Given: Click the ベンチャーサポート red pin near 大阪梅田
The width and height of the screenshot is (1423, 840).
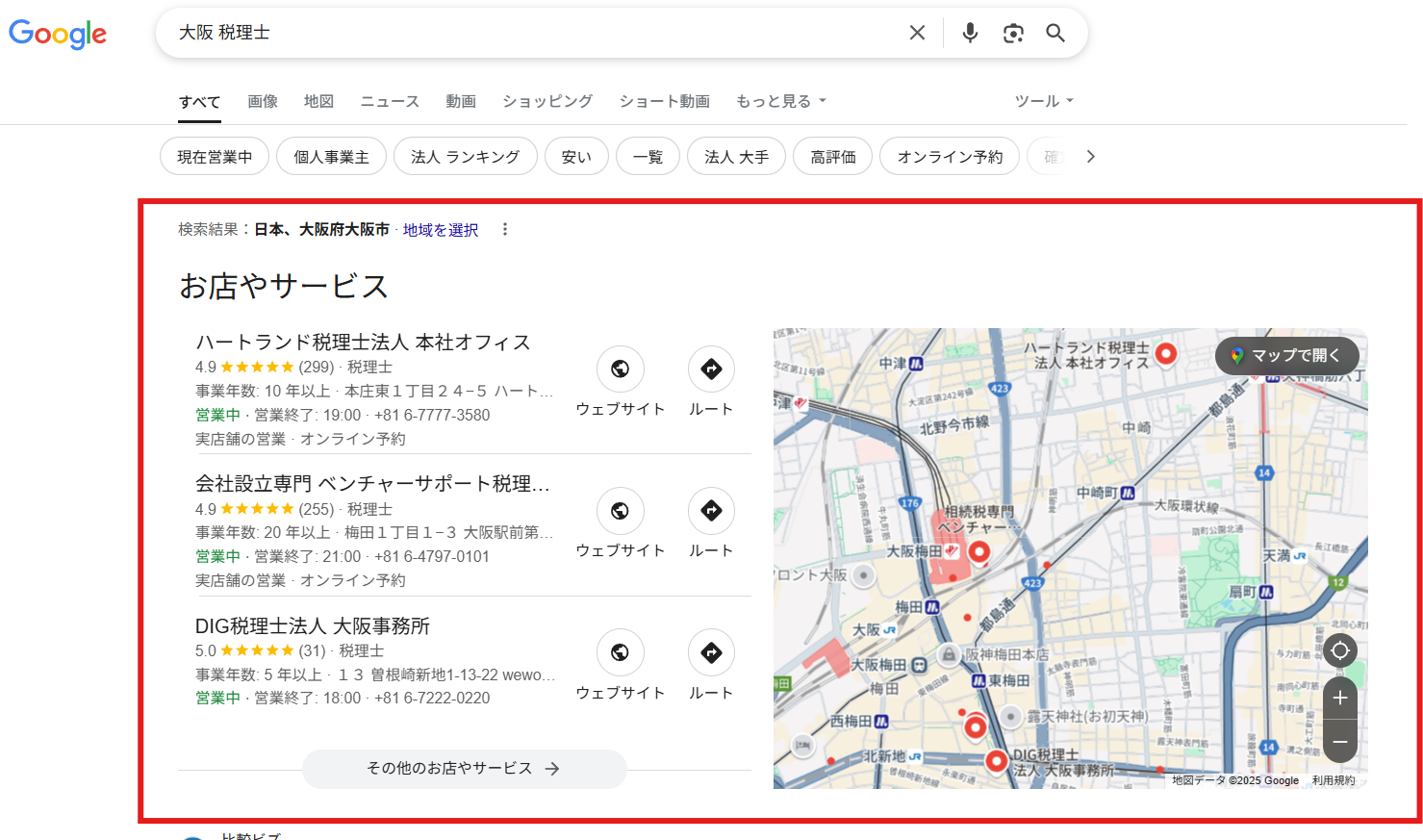Looking at the screenshot, I should click(979, 552).
